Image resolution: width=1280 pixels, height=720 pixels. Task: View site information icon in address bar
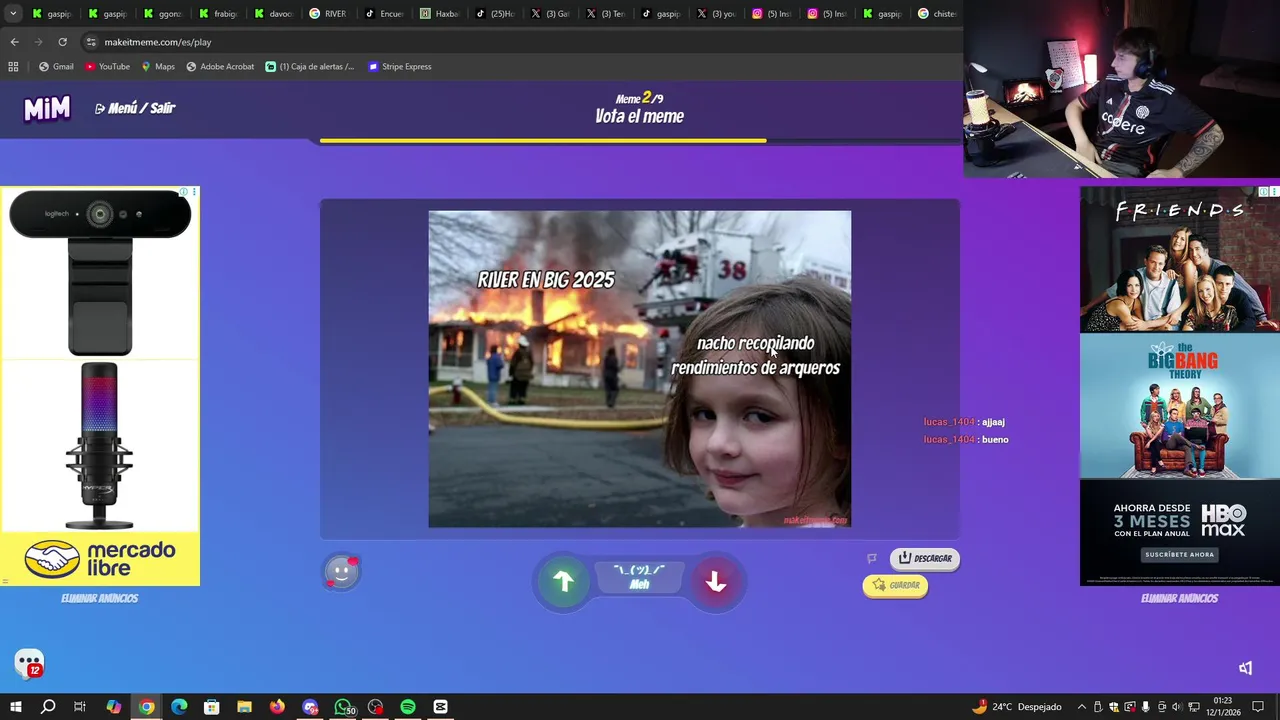[x=91, y=42]
